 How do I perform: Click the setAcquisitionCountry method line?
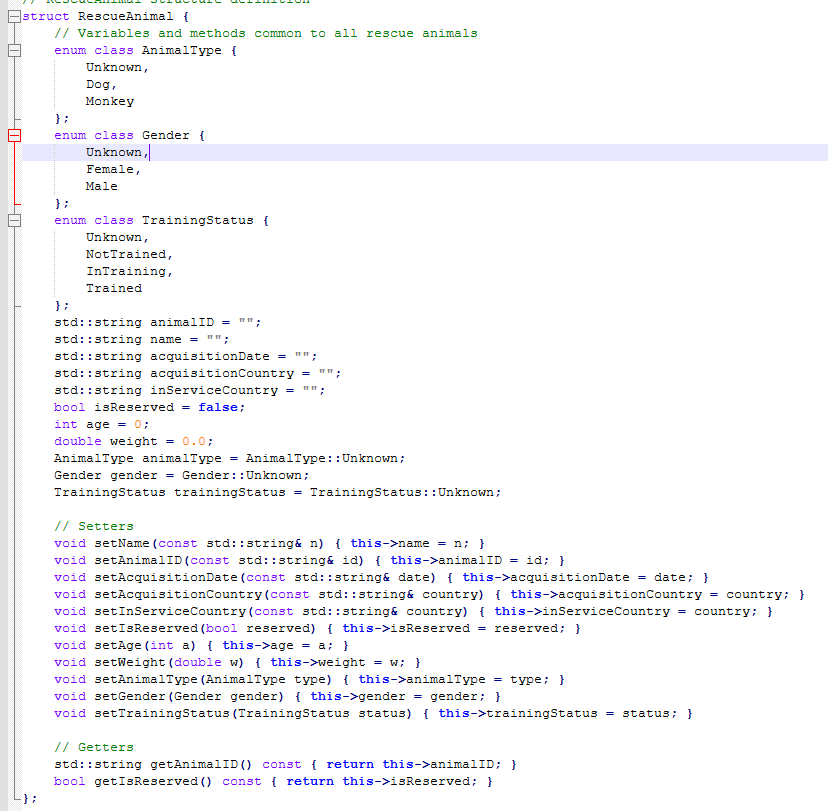coord(429,595)
